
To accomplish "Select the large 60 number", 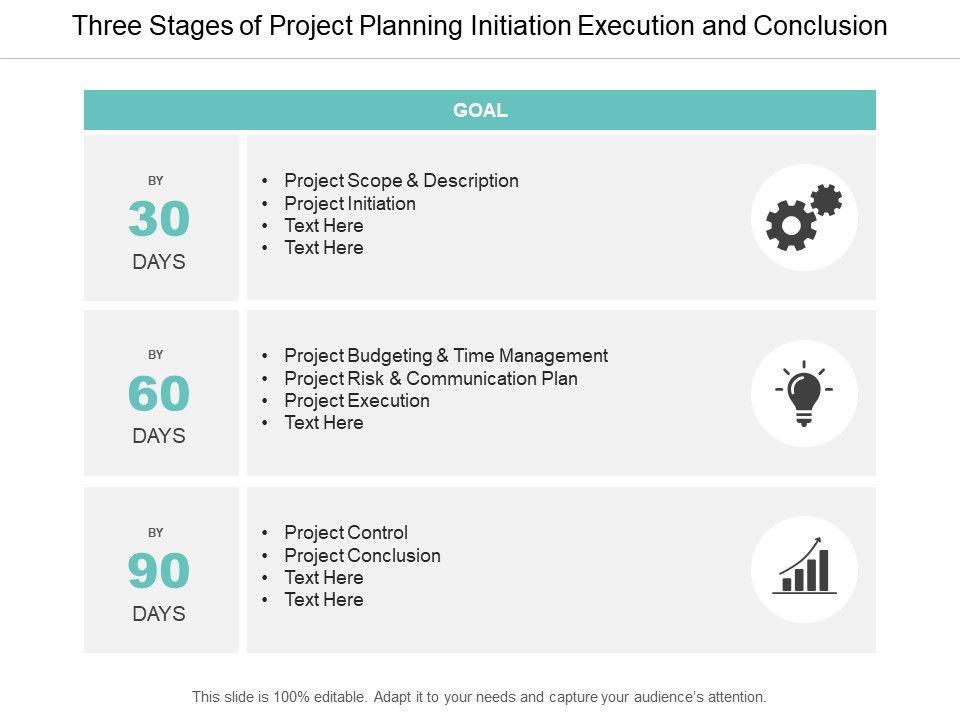I will click(x=159, y=395).
